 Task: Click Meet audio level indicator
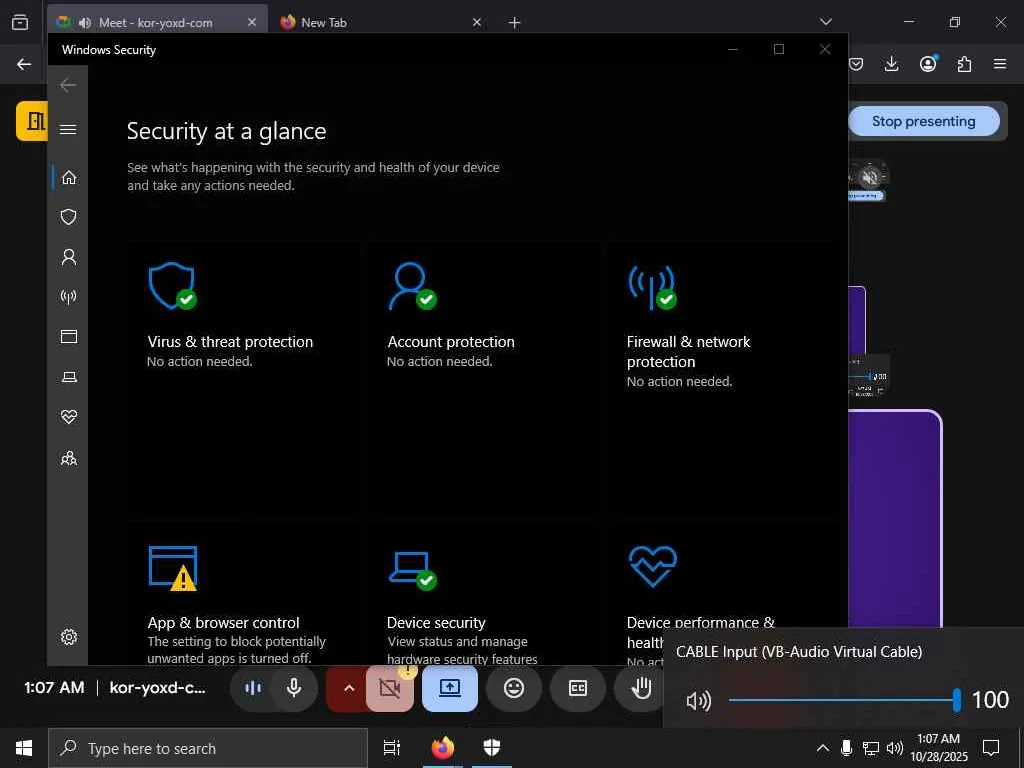[253, 688]
